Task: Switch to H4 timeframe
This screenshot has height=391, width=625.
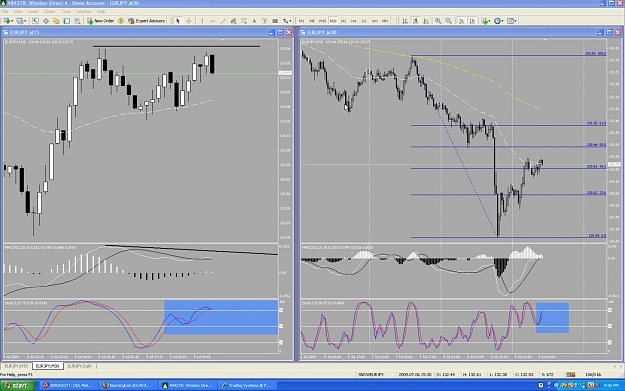Action: (x=354, y=21)
